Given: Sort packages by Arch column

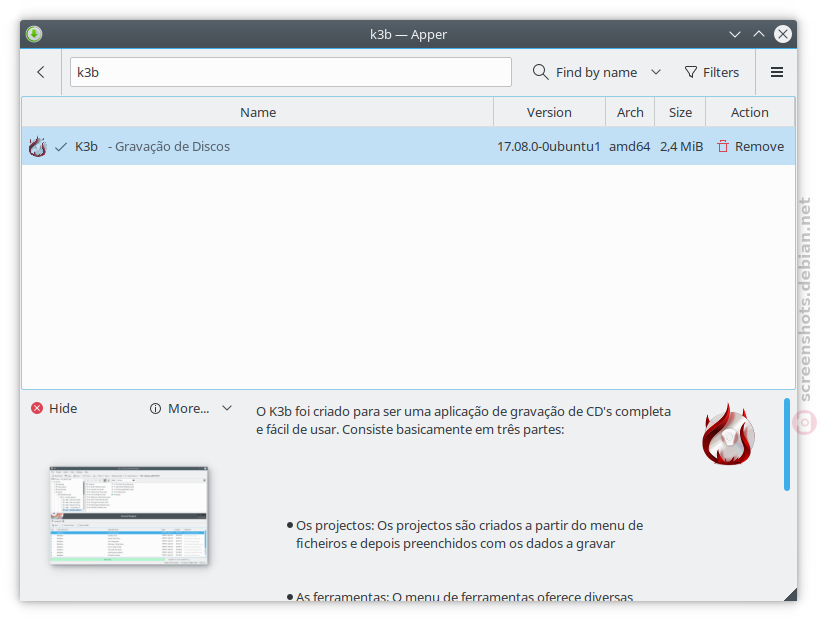Looking at the screenshot, I should pos(630,112).
